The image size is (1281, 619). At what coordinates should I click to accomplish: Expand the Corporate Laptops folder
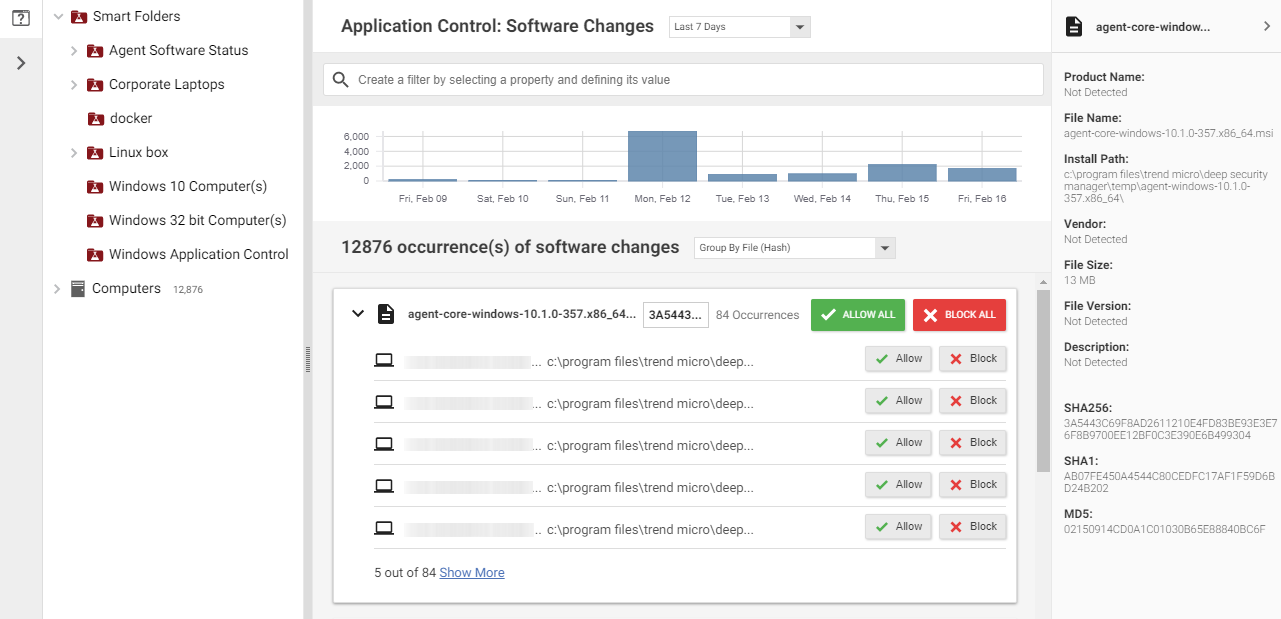click(74, 85)
